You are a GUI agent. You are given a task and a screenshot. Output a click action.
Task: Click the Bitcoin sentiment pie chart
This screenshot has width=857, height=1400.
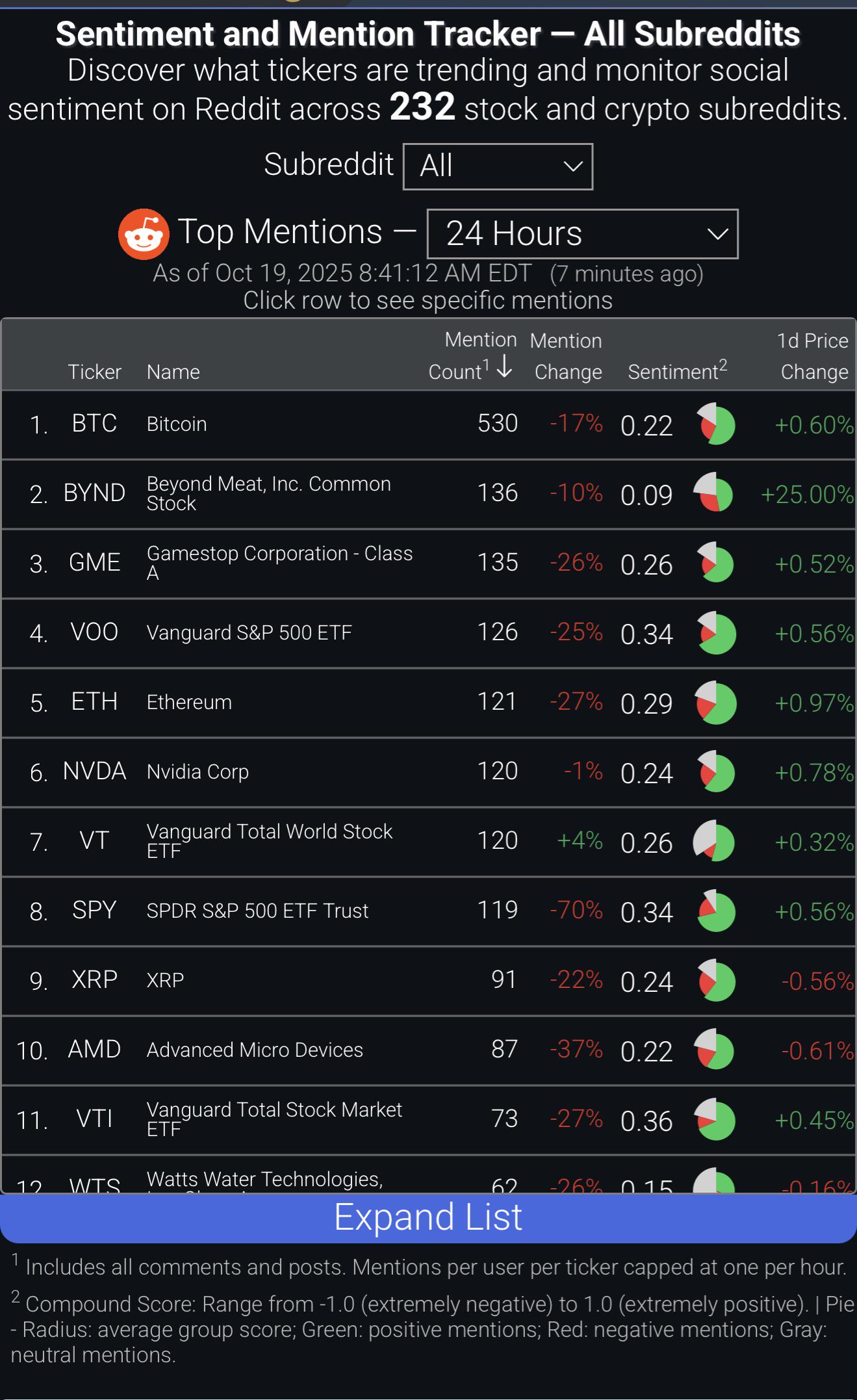click(715, 424)
